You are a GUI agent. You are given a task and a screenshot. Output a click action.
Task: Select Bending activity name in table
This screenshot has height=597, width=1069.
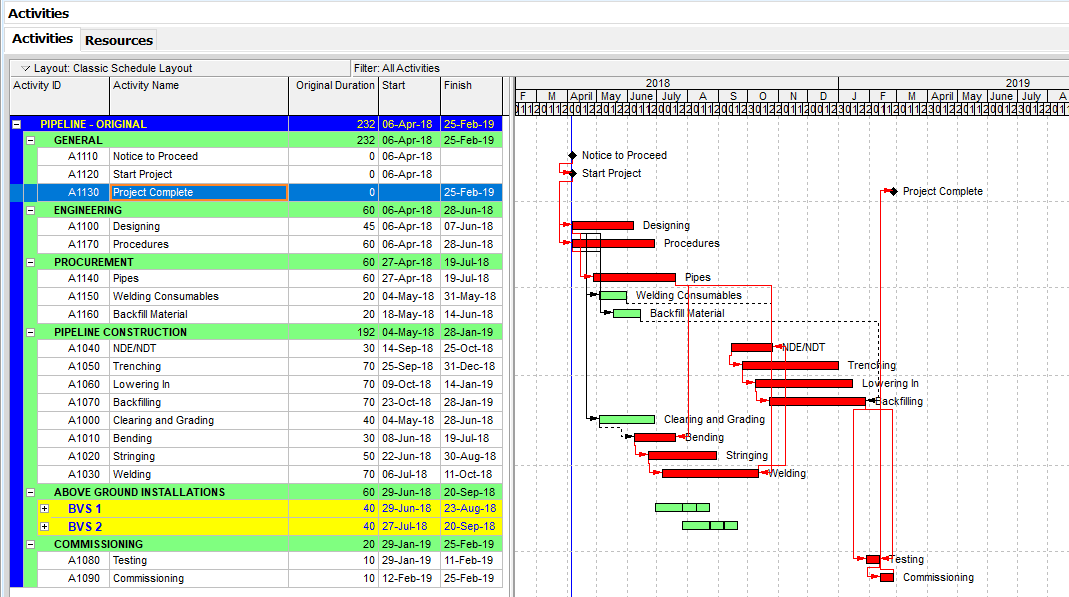point(132,438)
